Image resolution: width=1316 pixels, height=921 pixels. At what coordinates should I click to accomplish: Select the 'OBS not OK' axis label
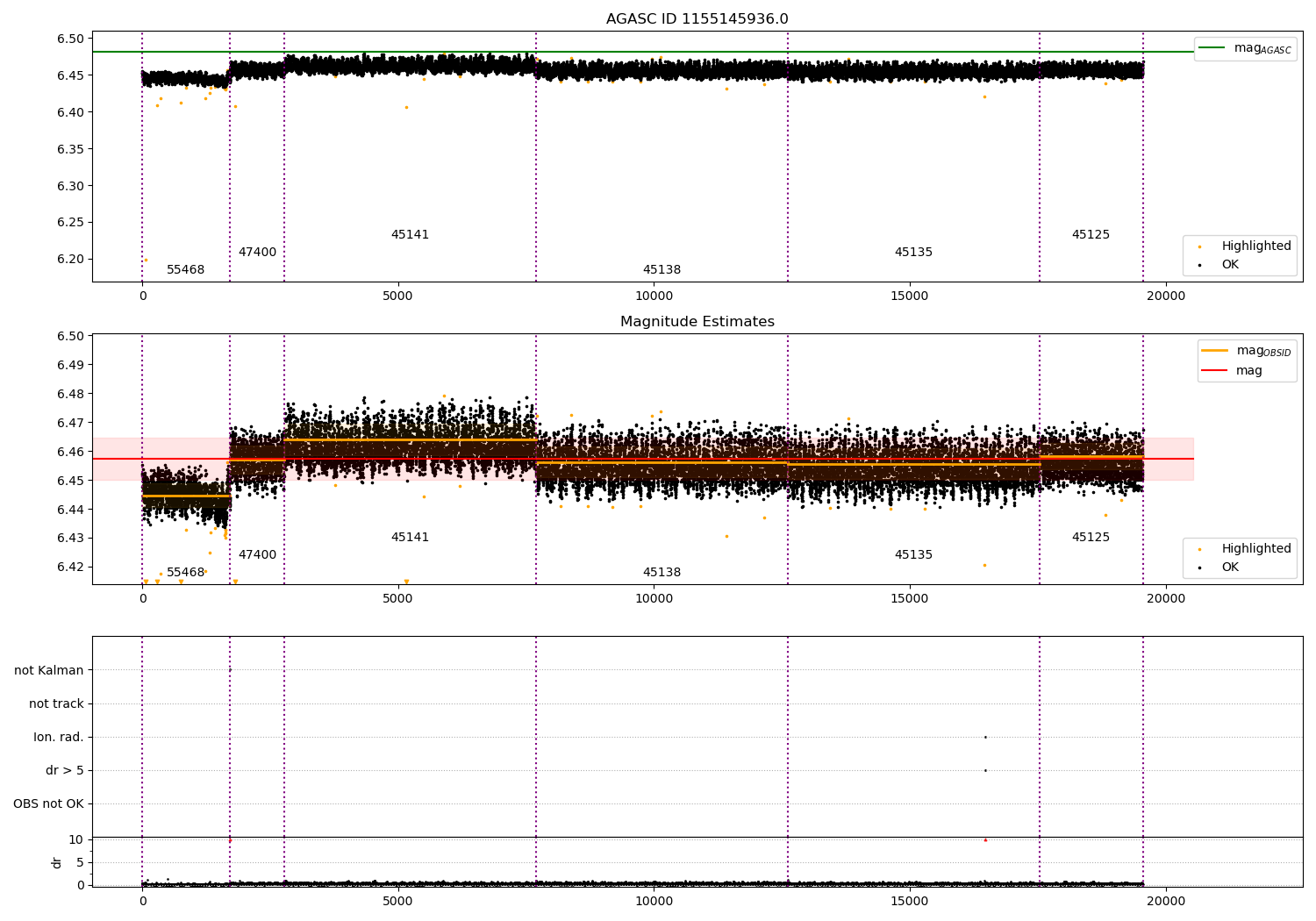pos(48,803)
